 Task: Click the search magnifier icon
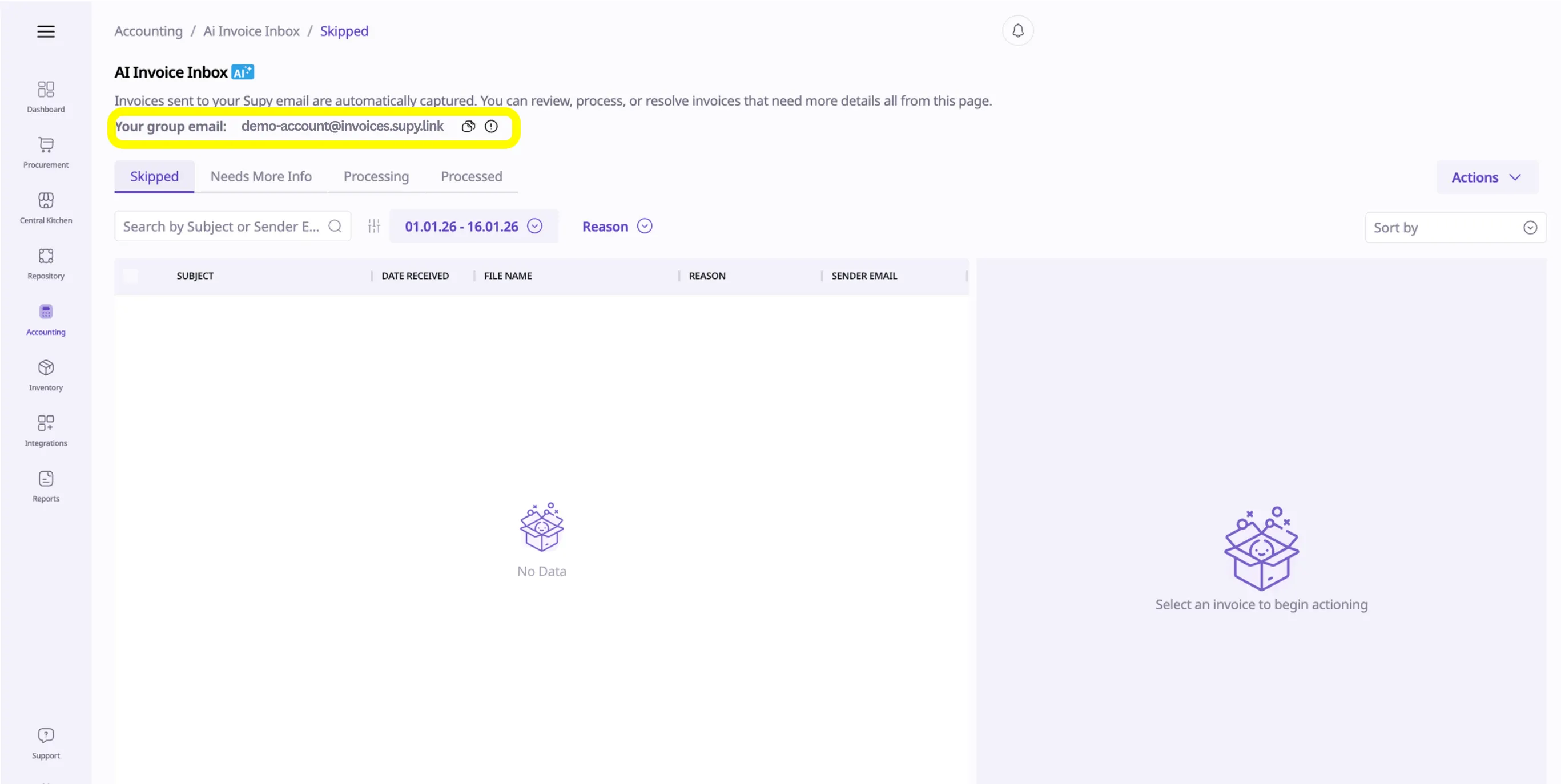(335, 227)
